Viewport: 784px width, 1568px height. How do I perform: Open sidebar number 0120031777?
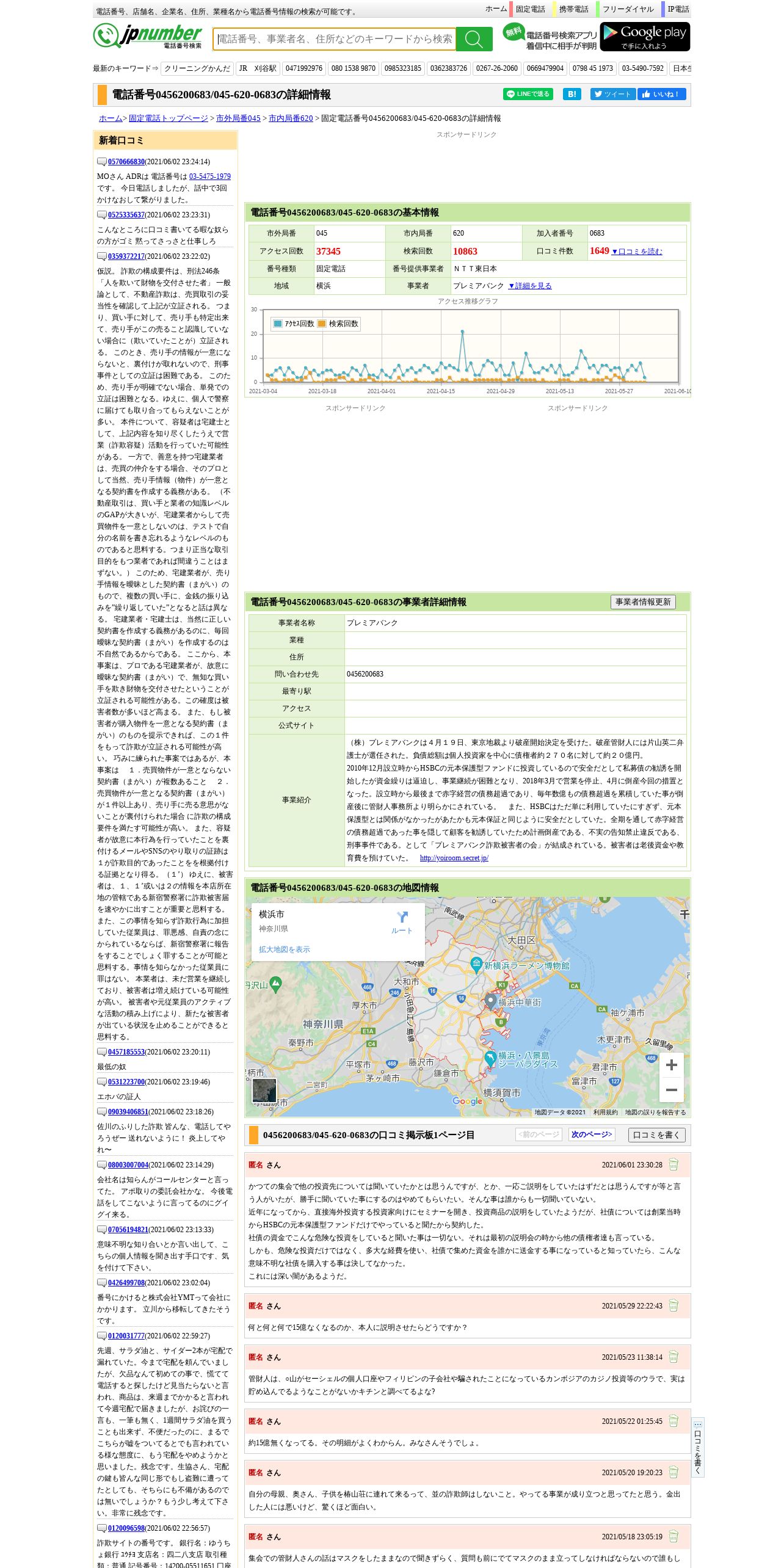point(126,1336)
